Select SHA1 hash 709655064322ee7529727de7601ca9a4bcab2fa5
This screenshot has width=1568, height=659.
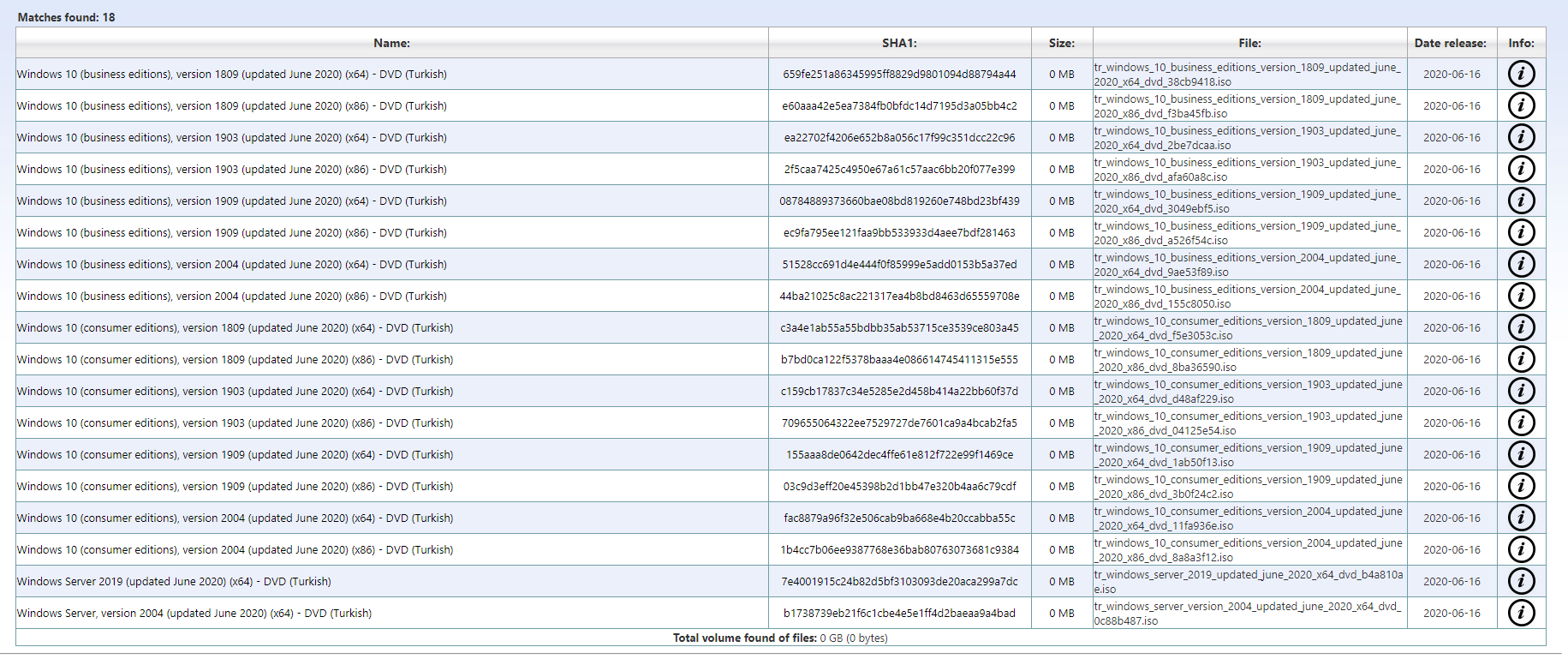click(x=899, y=423)
